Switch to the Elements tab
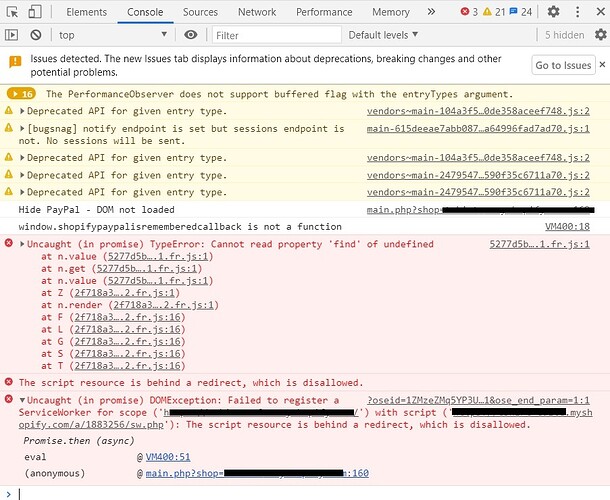Image resolution: width=610 pixels, height=500 pixels. pos(86,12)
